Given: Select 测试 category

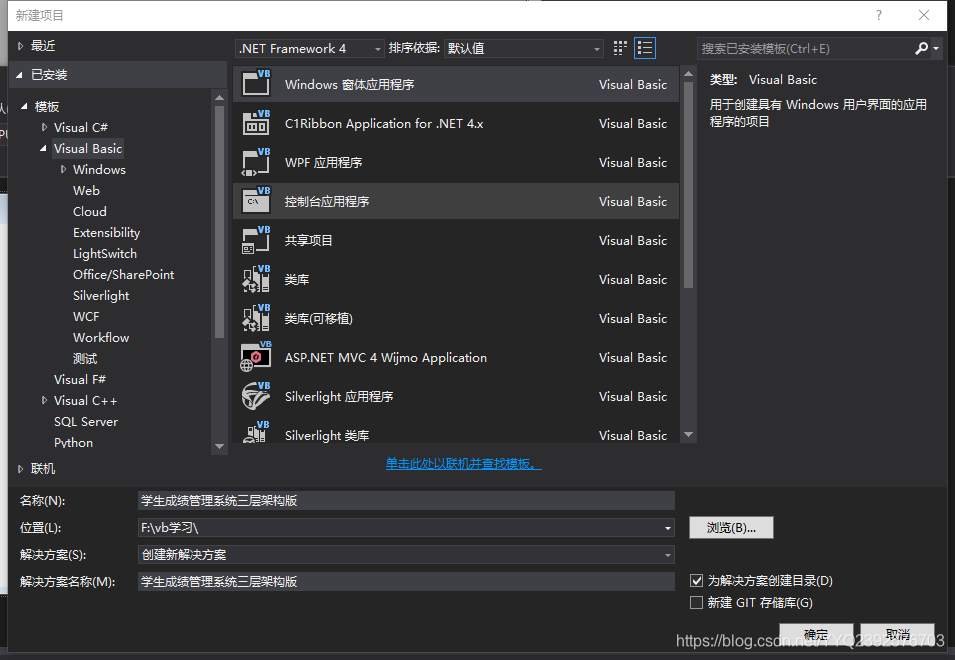Looking at the screenshot, I should [x=85, y=359].
